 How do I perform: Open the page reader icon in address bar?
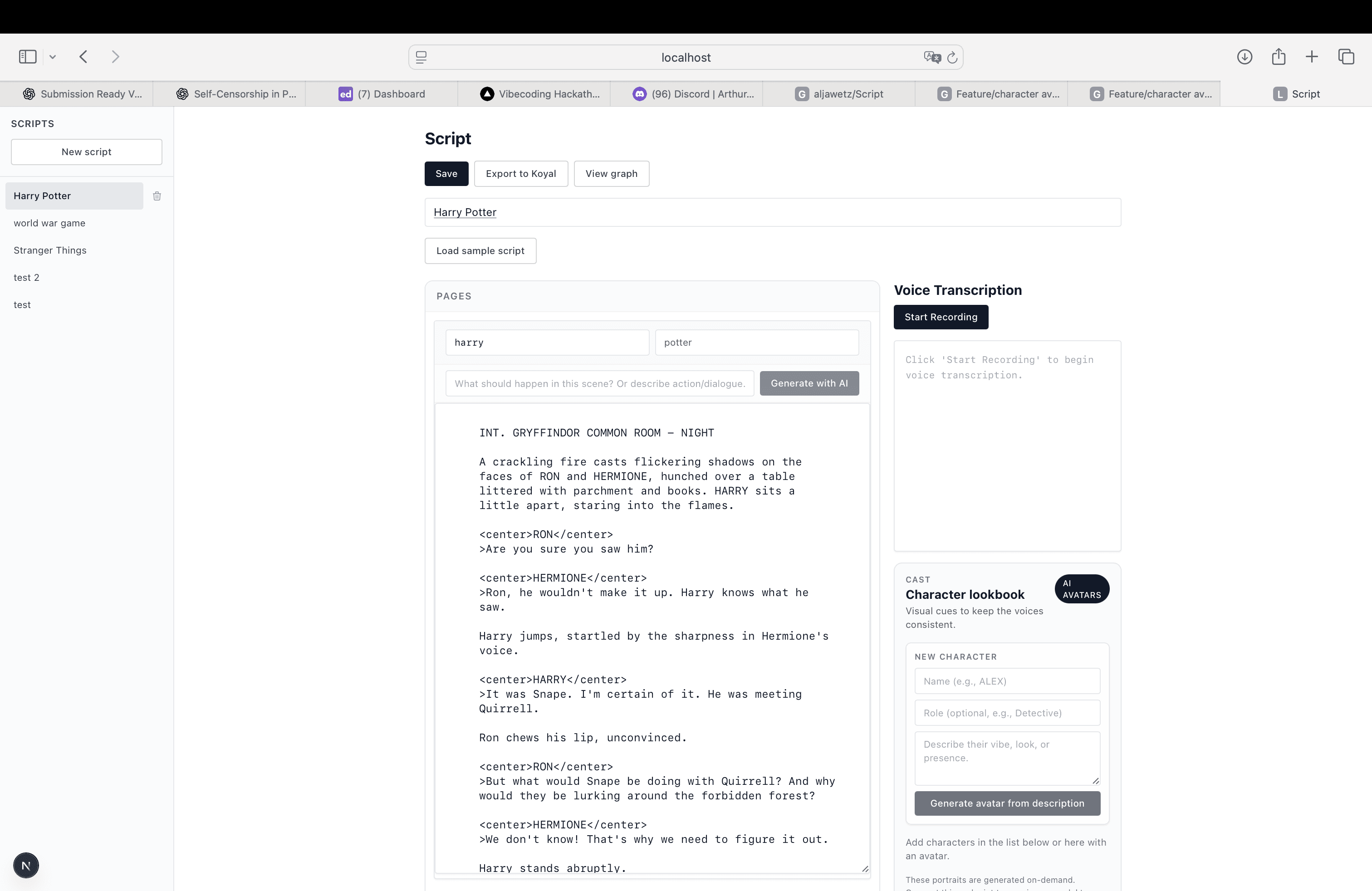point(421,57)
